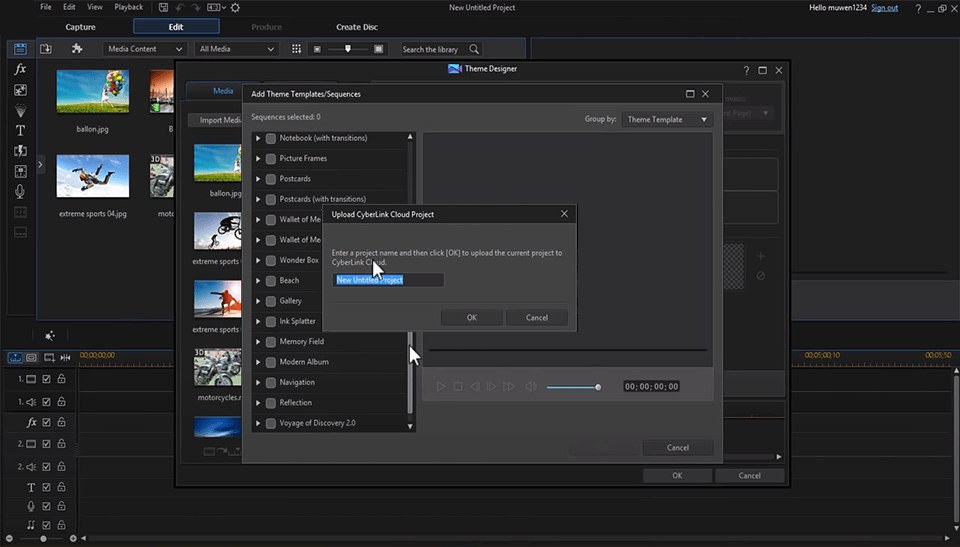Expand the Gallery template group
960x547 pixels.
258,301
